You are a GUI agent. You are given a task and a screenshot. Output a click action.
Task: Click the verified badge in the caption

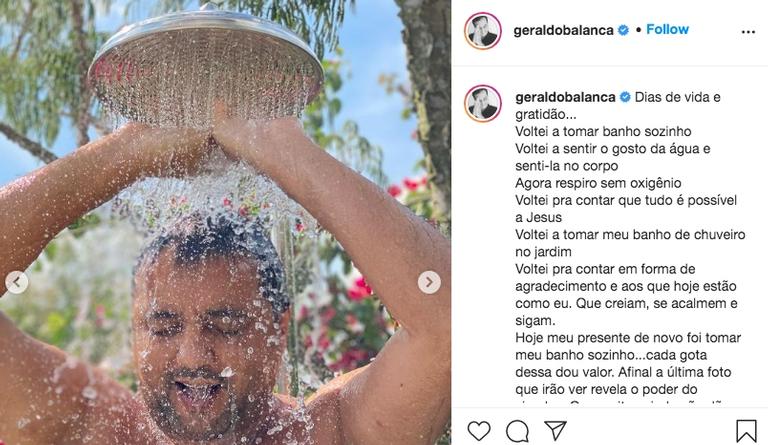tap(625, 97)
